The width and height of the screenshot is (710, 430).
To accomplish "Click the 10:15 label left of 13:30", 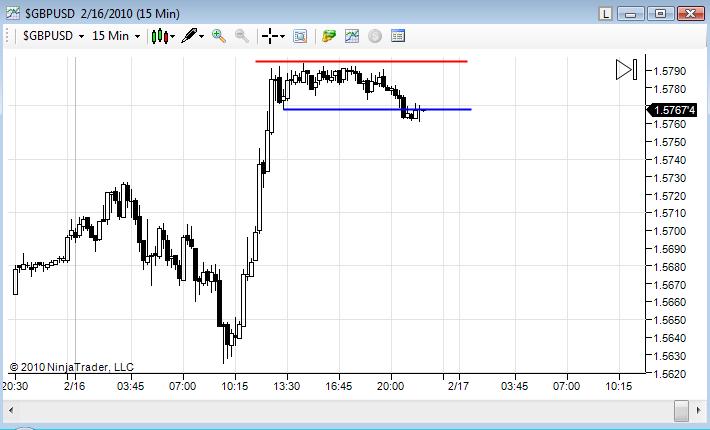I will (x=235, y=386).
